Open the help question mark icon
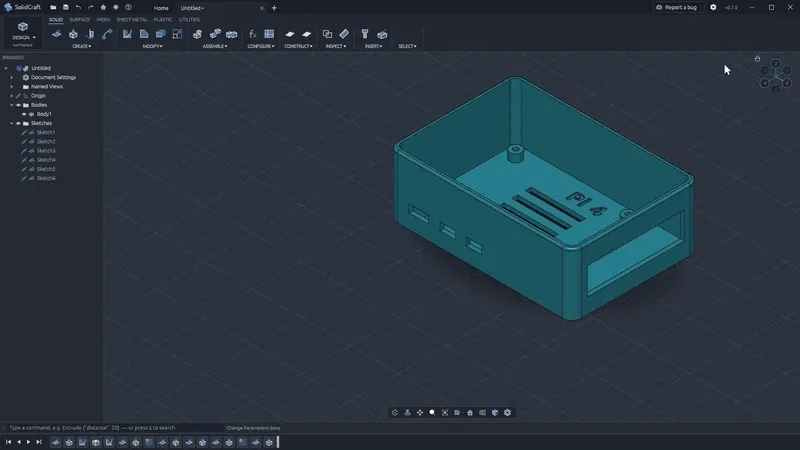This screenshot has height=450, width=800. coord(128,8)
